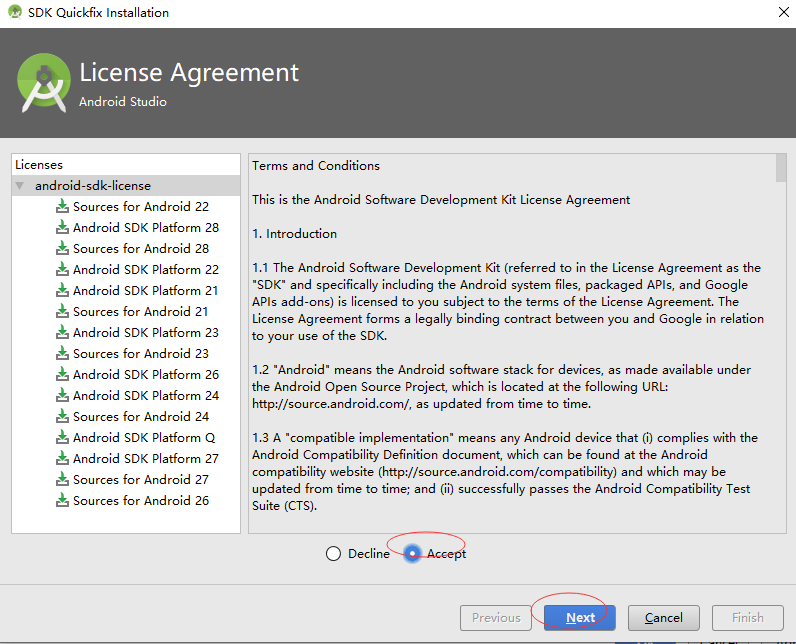Click download icon beside Android SDK Platform 21
This screenshot has width=796, height=644.
click(x=62, y=290)
